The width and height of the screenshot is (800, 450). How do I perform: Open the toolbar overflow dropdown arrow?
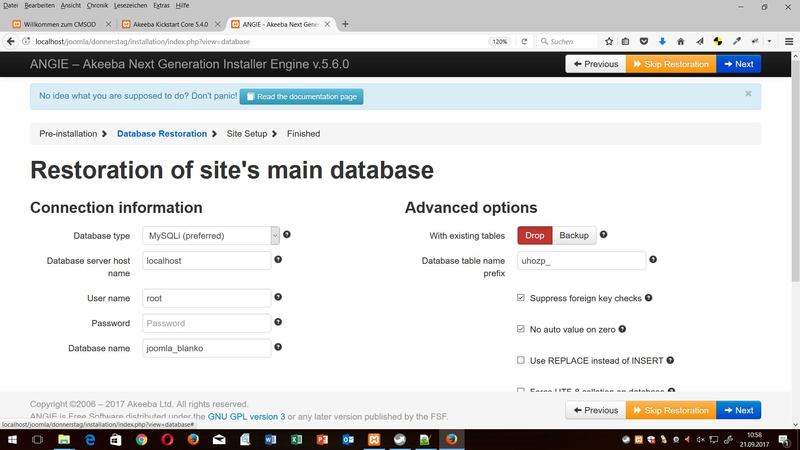pos(769,41)
